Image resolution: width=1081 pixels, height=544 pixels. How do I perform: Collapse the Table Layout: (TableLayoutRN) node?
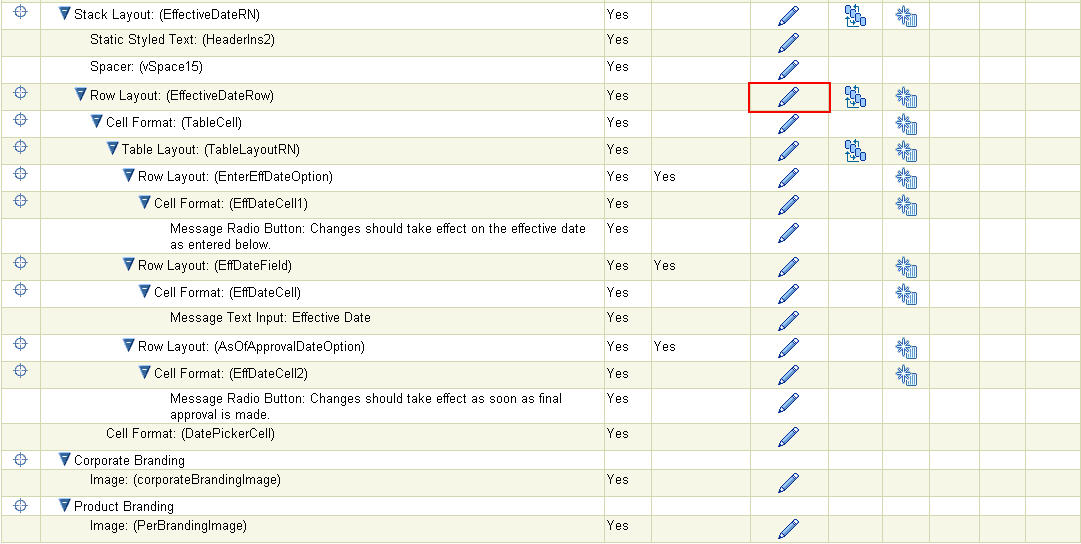pyautogui.click(x=112, y=148)
